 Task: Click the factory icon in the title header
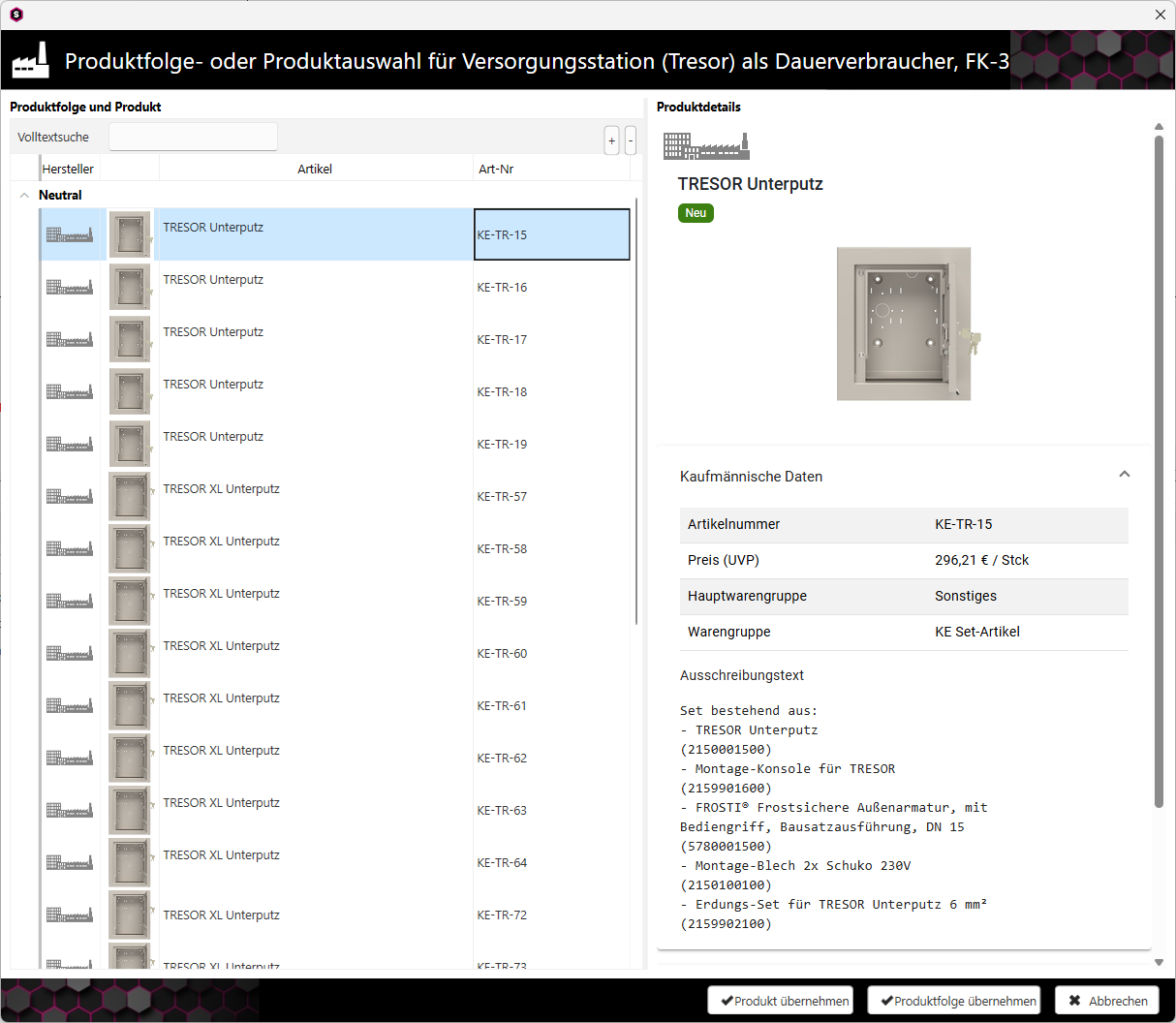pos(30,60)
